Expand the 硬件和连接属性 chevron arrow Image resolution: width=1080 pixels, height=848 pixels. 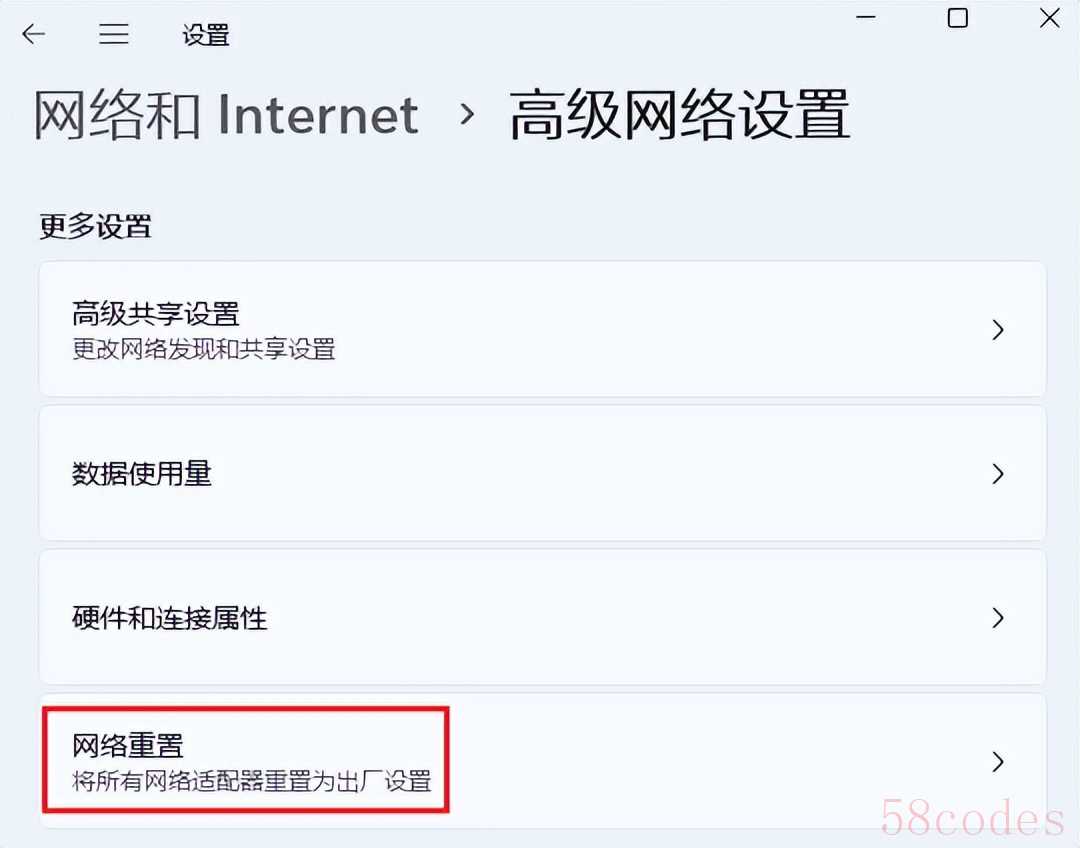point(997,618)
